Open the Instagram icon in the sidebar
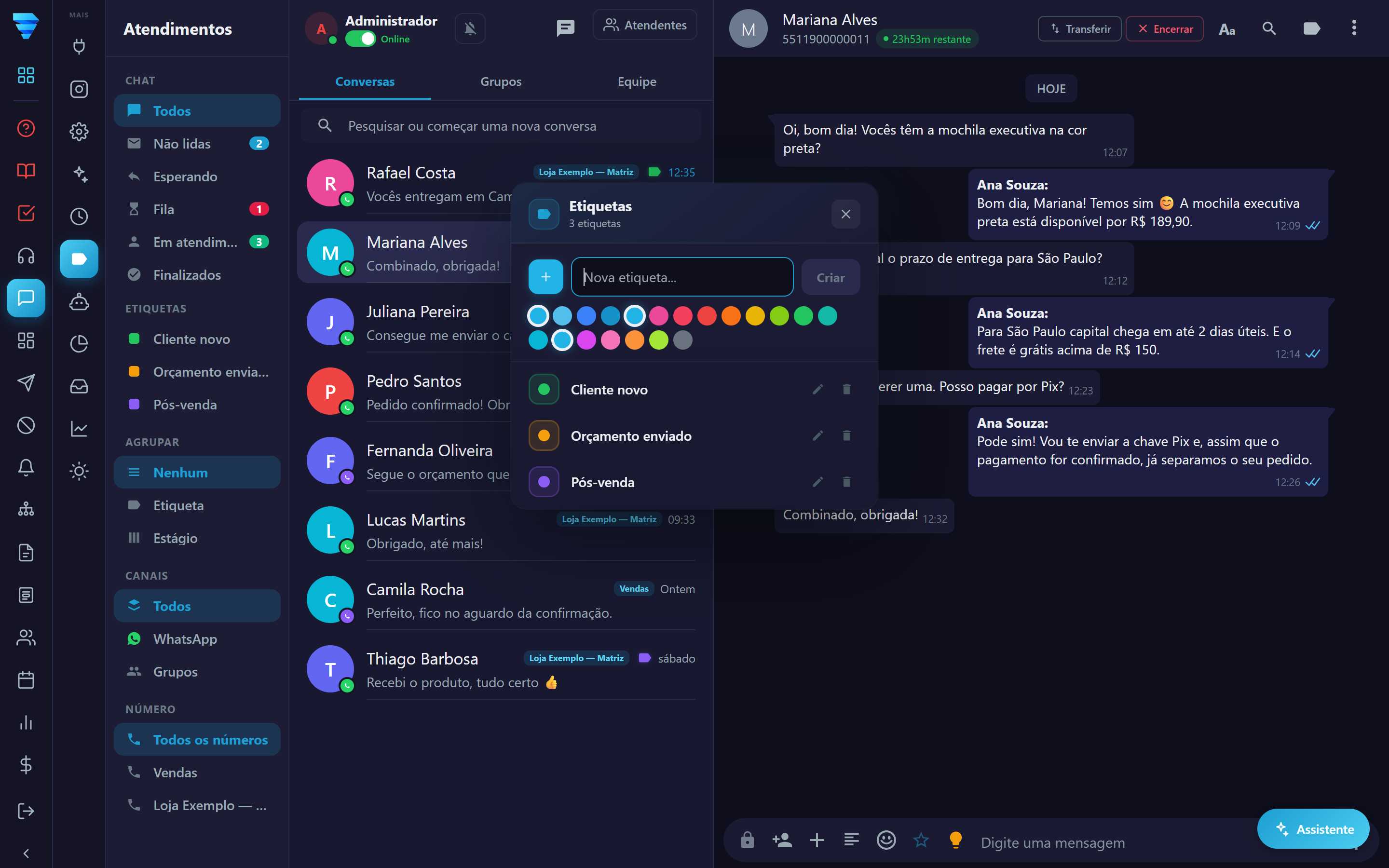This screenshot has height=868, width=1389. (x=79, y=89)
